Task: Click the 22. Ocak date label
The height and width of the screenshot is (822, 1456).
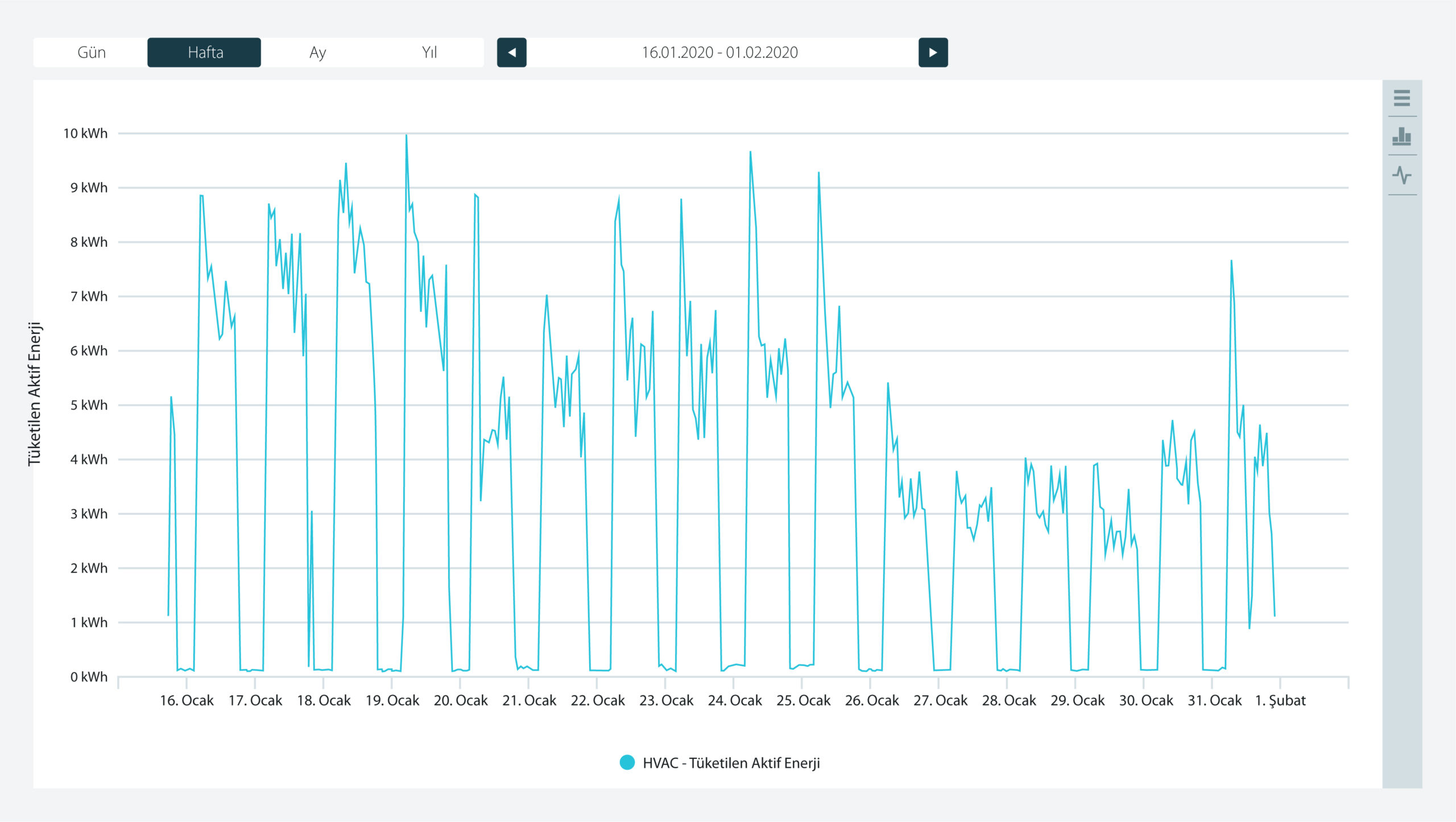Action: click(598, 700)
